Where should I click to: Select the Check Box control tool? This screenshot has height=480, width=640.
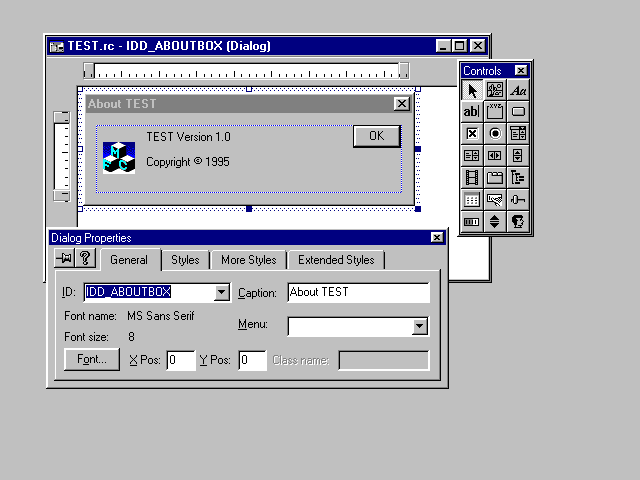[472, 134]
